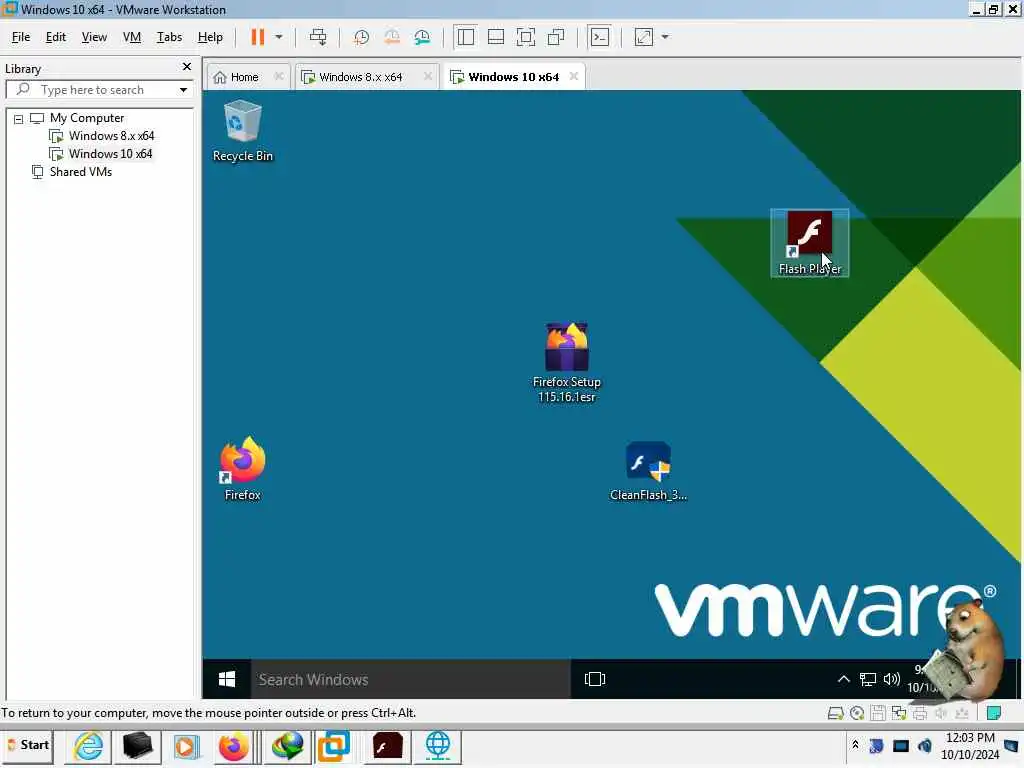Select Shared VMs in the library
Viewport: 1024px width, 768px height.
(x=80, y=172)
